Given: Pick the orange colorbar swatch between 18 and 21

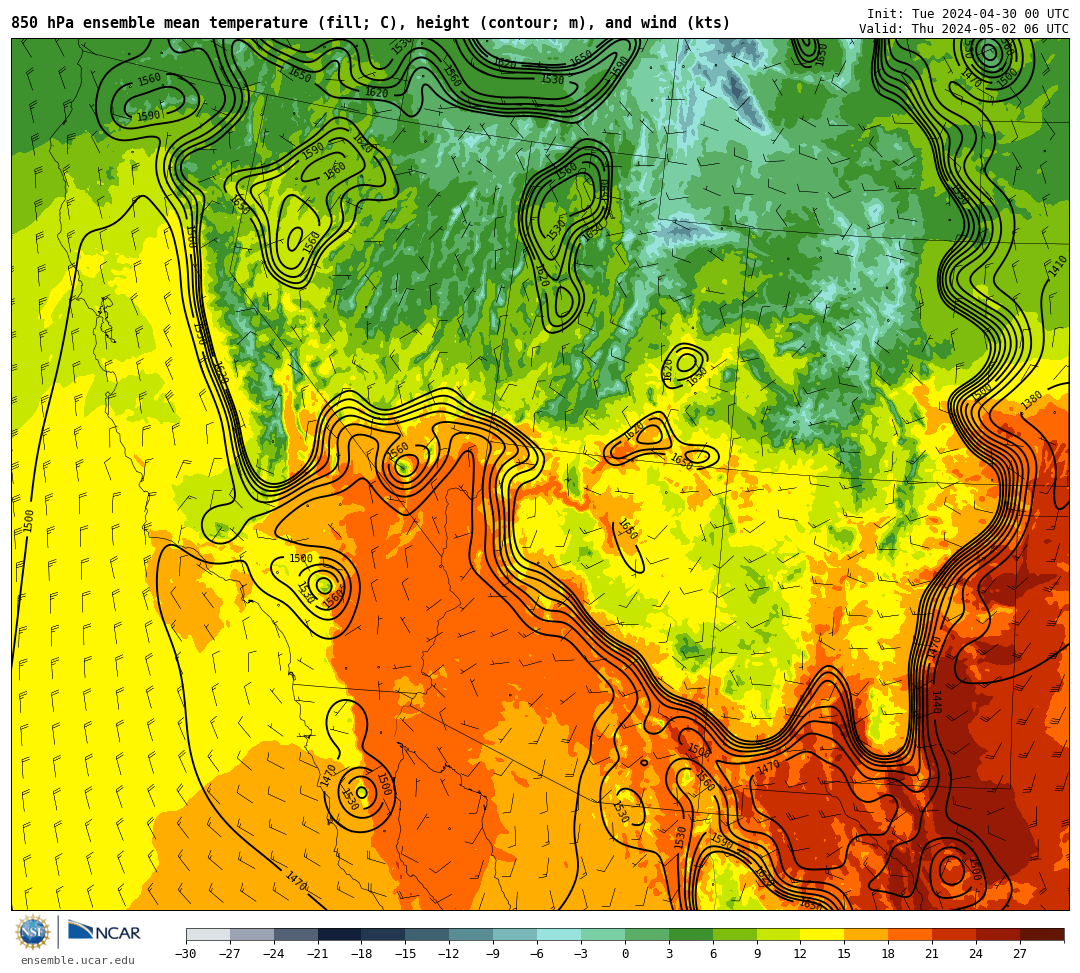Looking at the screenshot, I should click(x=911, y=934).
